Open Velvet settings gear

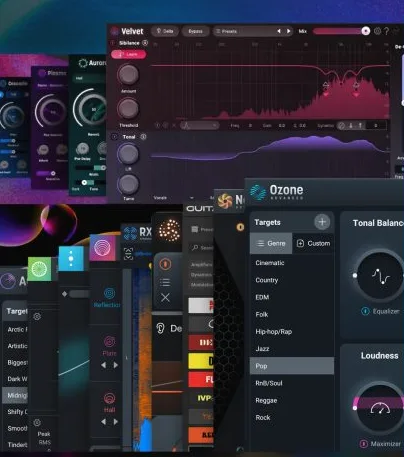coord(377,31)
